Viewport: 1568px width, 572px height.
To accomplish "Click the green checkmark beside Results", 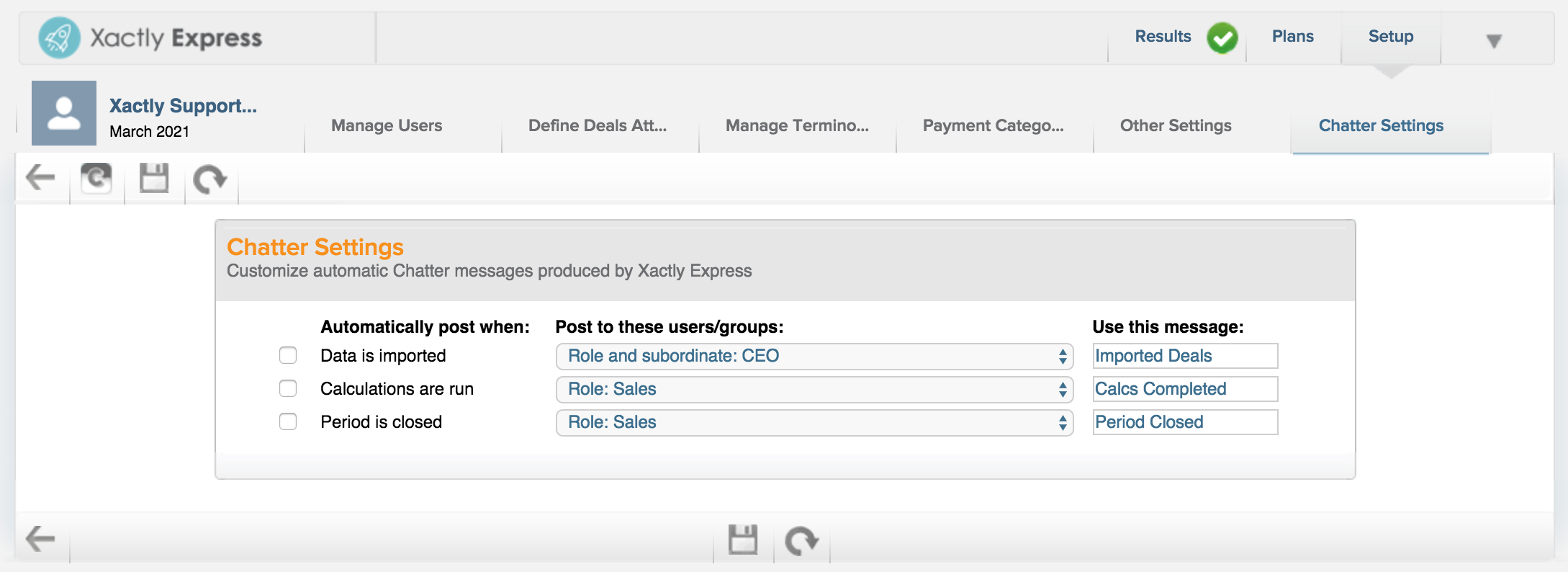I will [x=1222, y=37].
